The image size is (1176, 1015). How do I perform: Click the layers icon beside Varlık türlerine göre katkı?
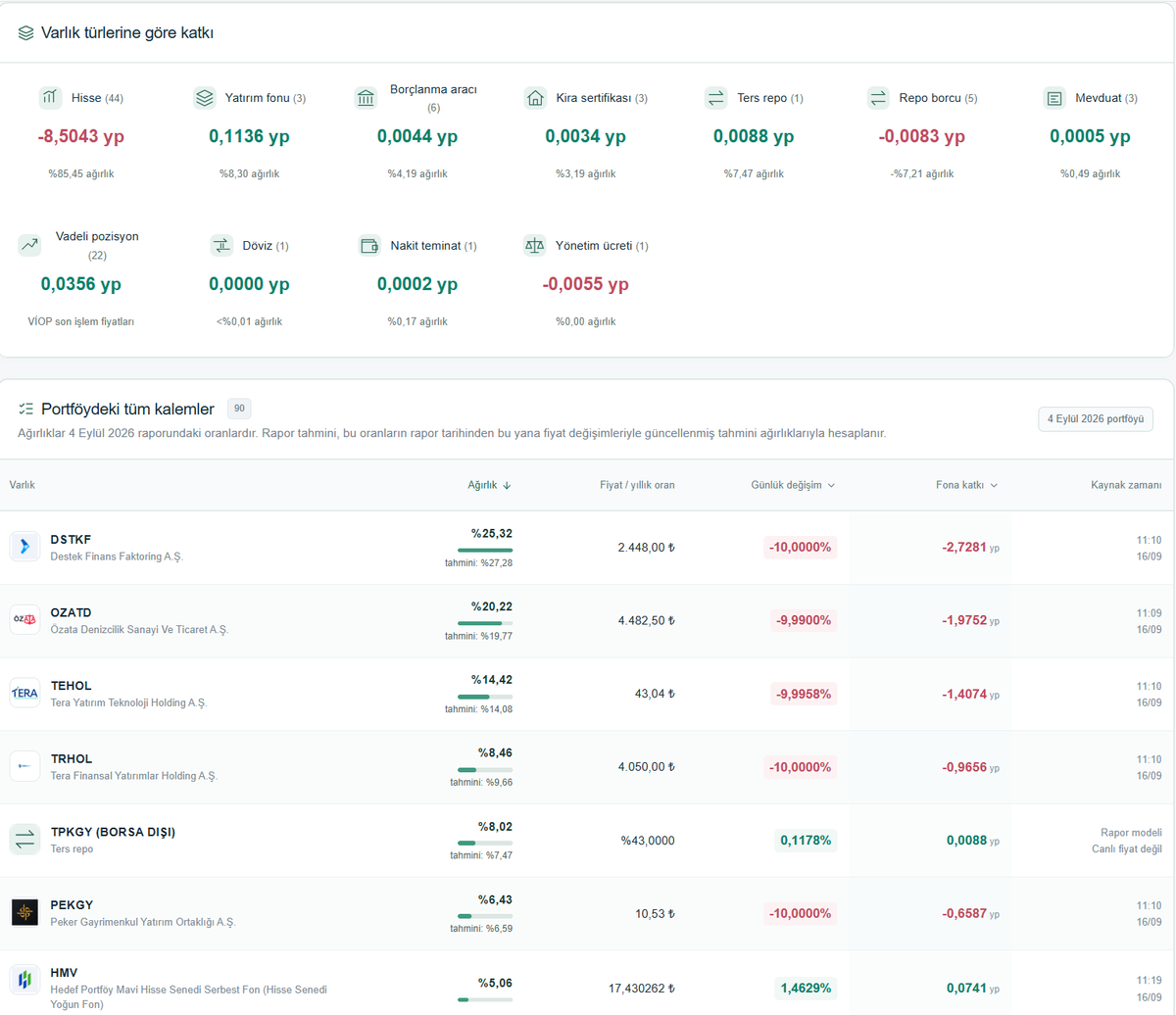(x=26, y=33)
